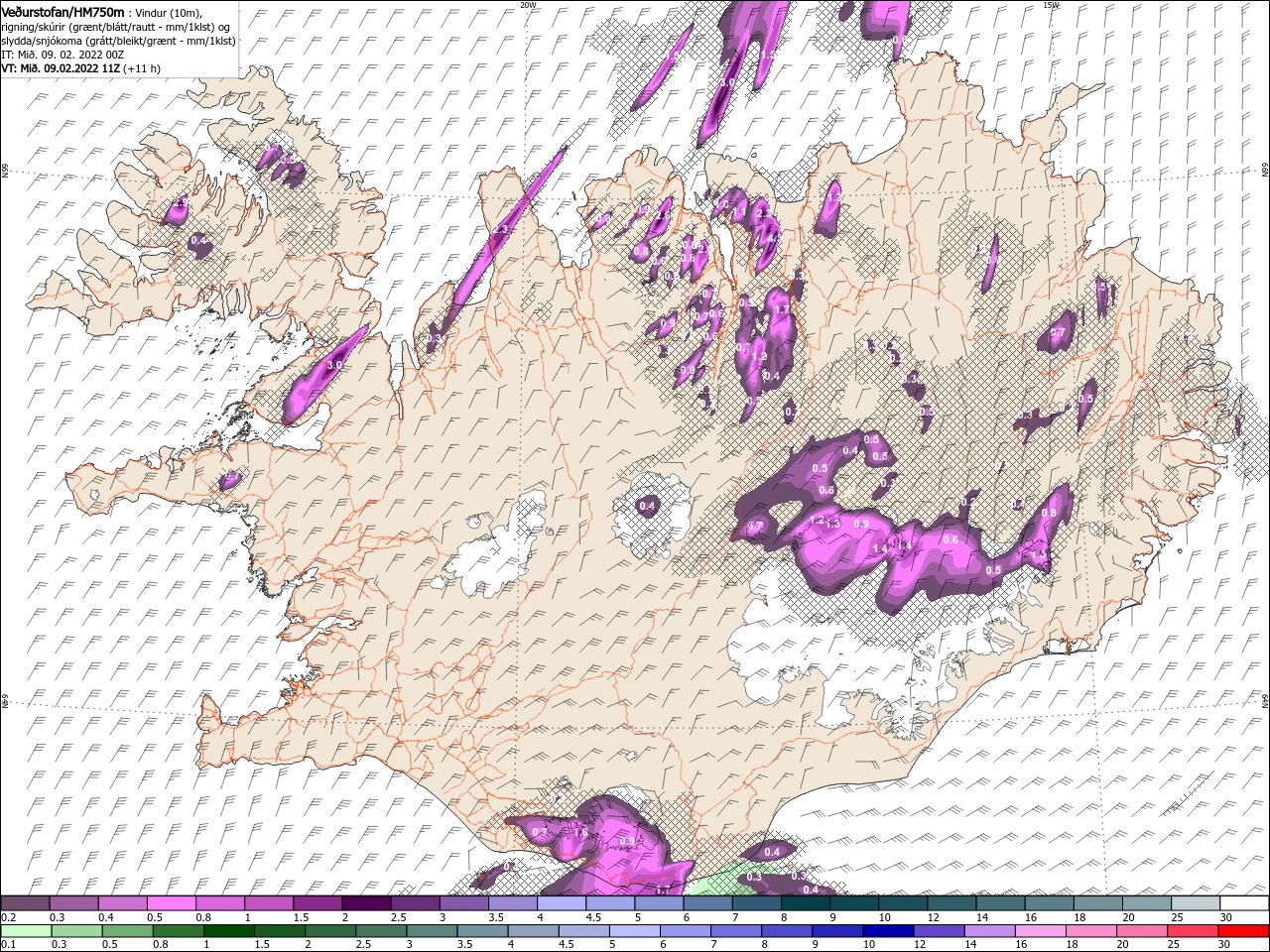Screen dimensions: 1270x952
Task: Click the 1.4 snowfall value on the map
Action: 879,549
